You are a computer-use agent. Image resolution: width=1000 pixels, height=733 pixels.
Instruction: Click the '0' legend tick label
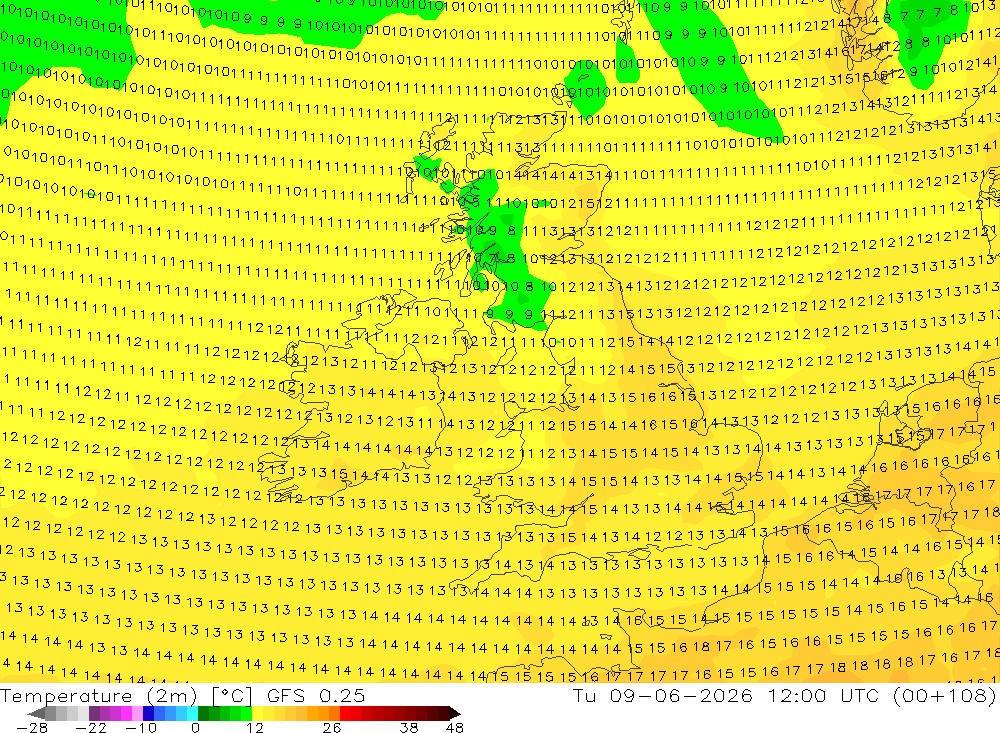(195, 727)
